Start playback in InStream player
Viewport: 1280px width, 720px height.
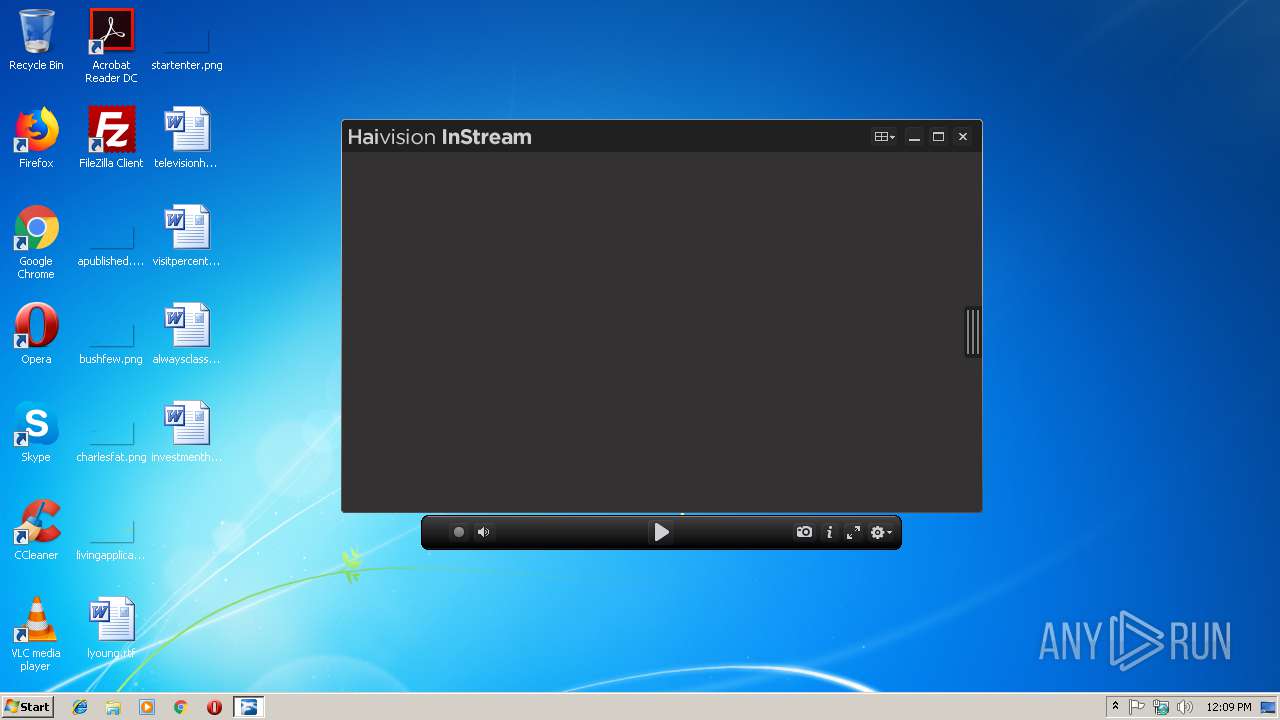[661, 532]
